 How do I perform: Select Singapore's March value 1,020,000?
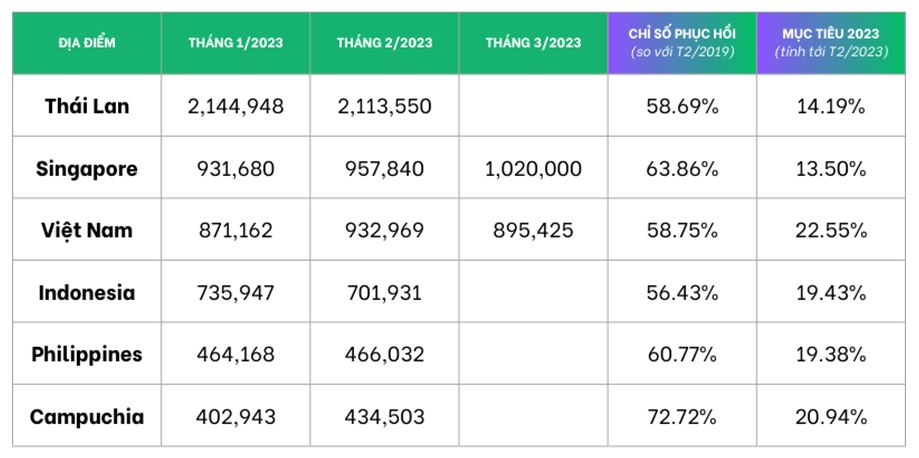[533, 168]
